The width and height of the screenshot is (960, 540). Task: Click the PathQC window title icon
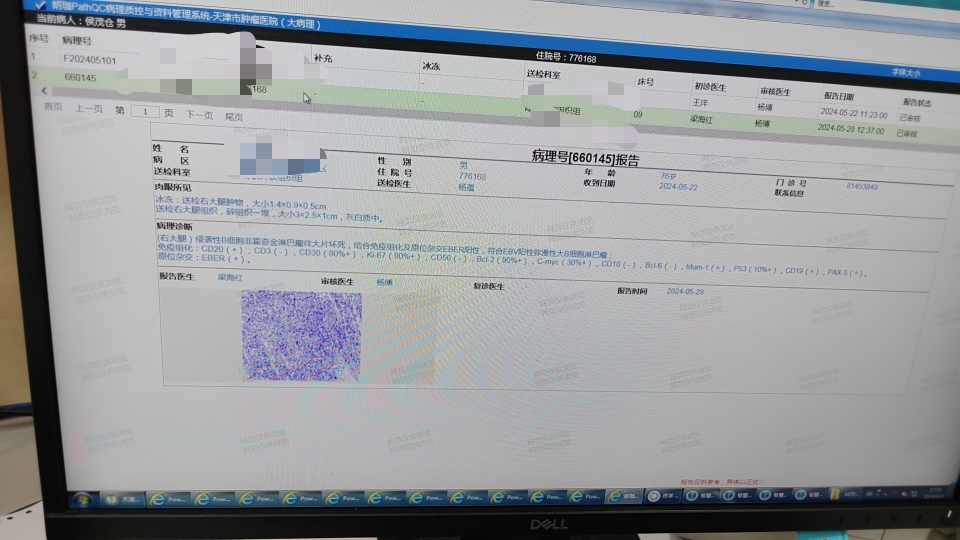(x=40, y=4)
